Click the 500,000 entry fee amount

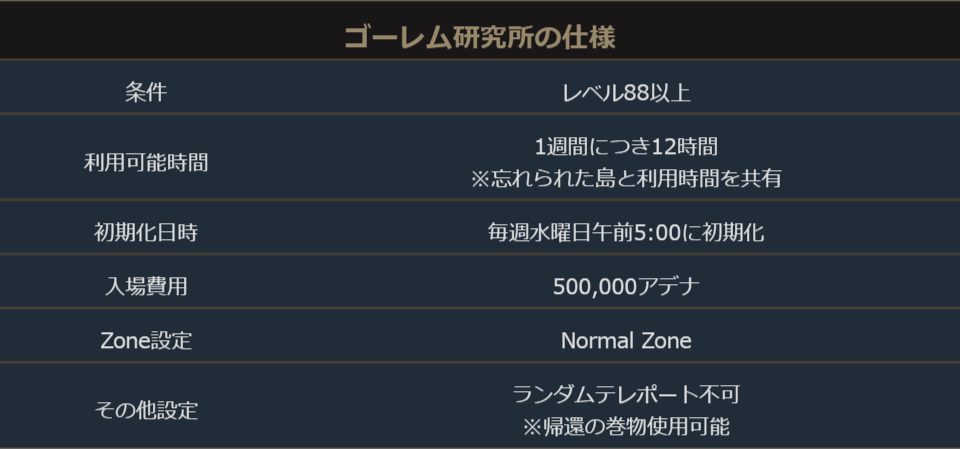594,286
